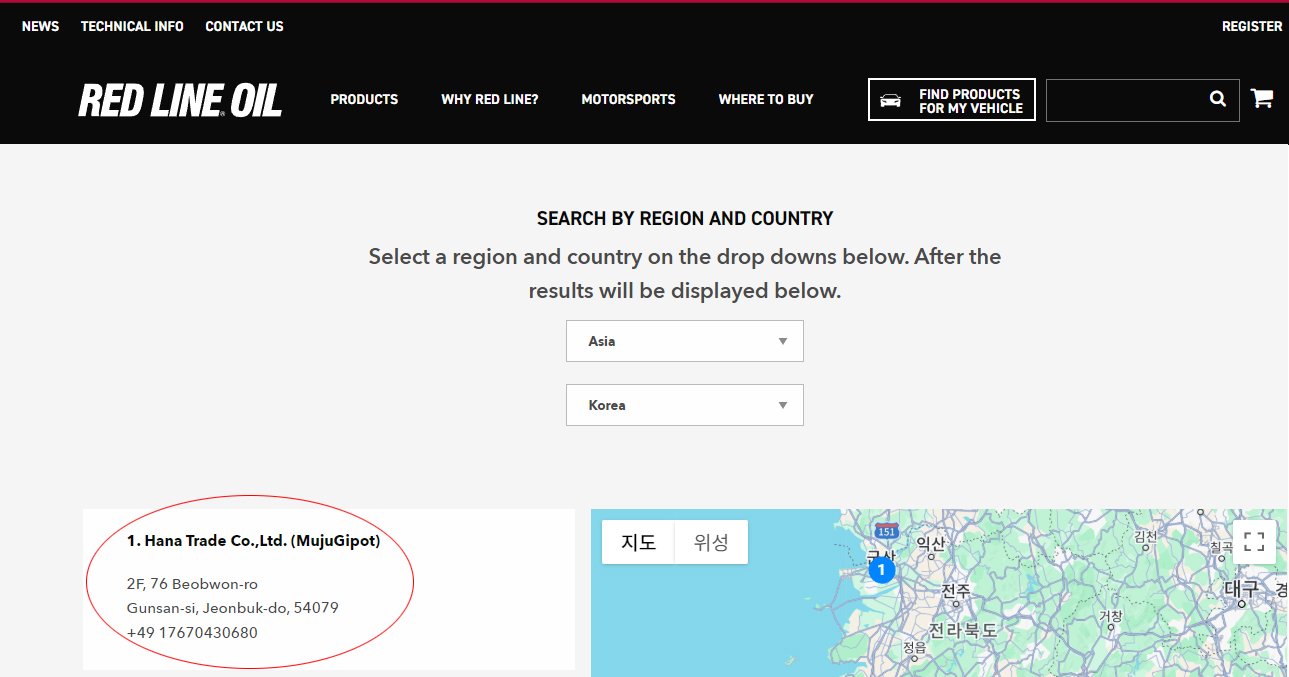Open the Technical Info link
1289x677 pixels.
pos(132,27)
